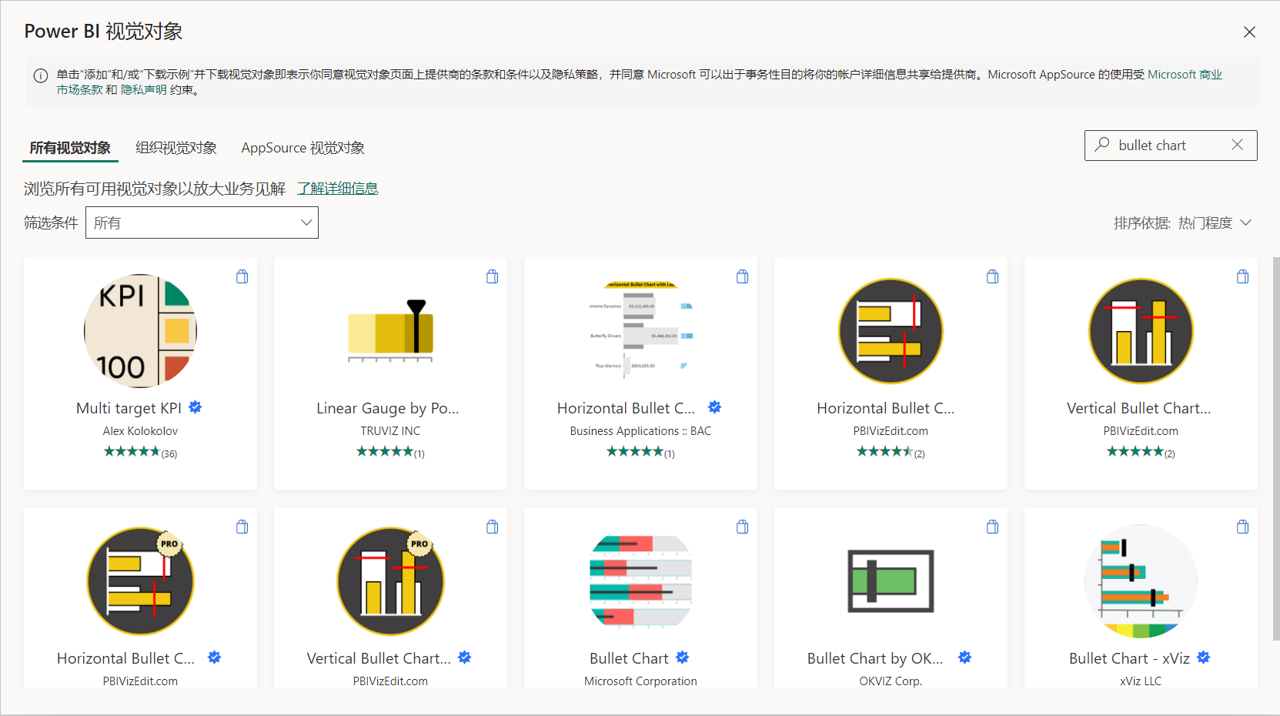Viewport: 1280px width, 716px height.
Task: Switch to AppSource 视觉对象 tab
Action: pyautogui.click(x=303, y=148)
